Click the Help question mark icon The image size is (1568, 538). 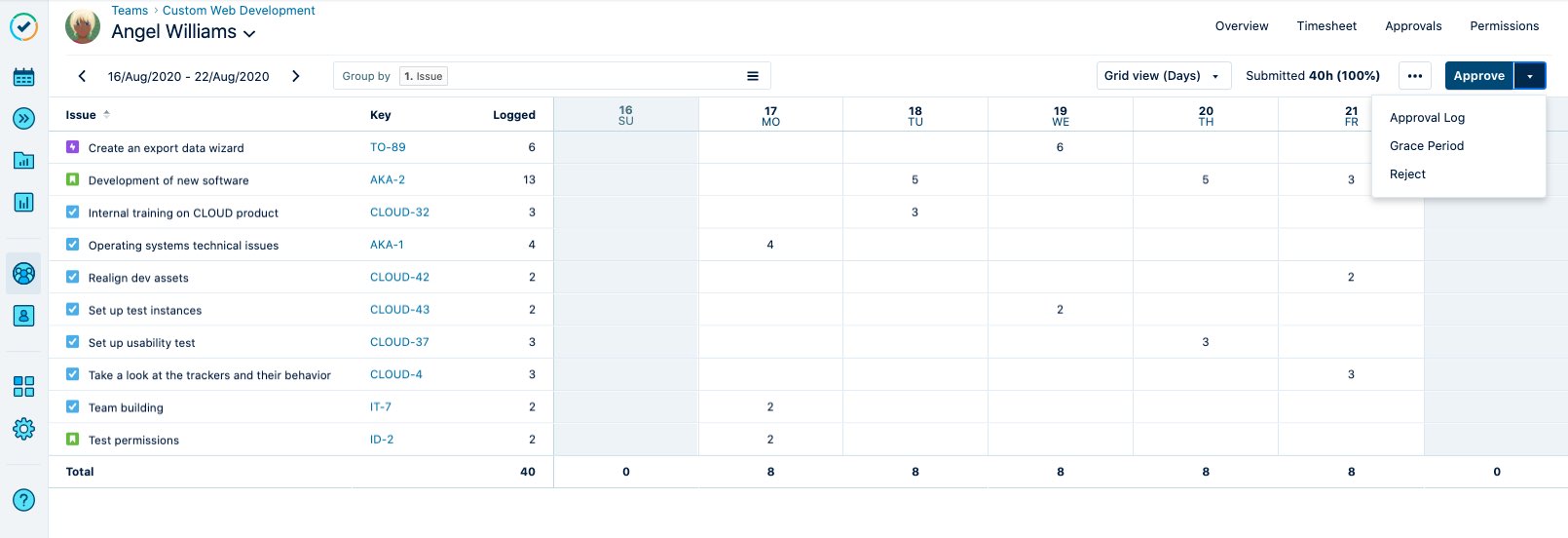(24, 500)
